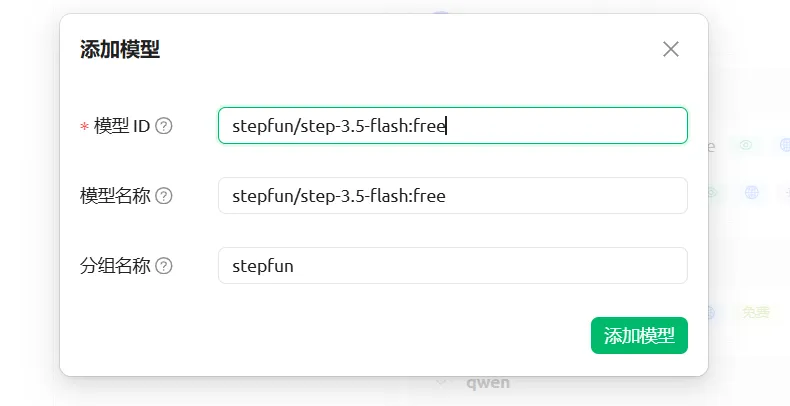Click the 模型 ID required field label
The width and height of the screenshot is (790, 406).
coord(121,126)
